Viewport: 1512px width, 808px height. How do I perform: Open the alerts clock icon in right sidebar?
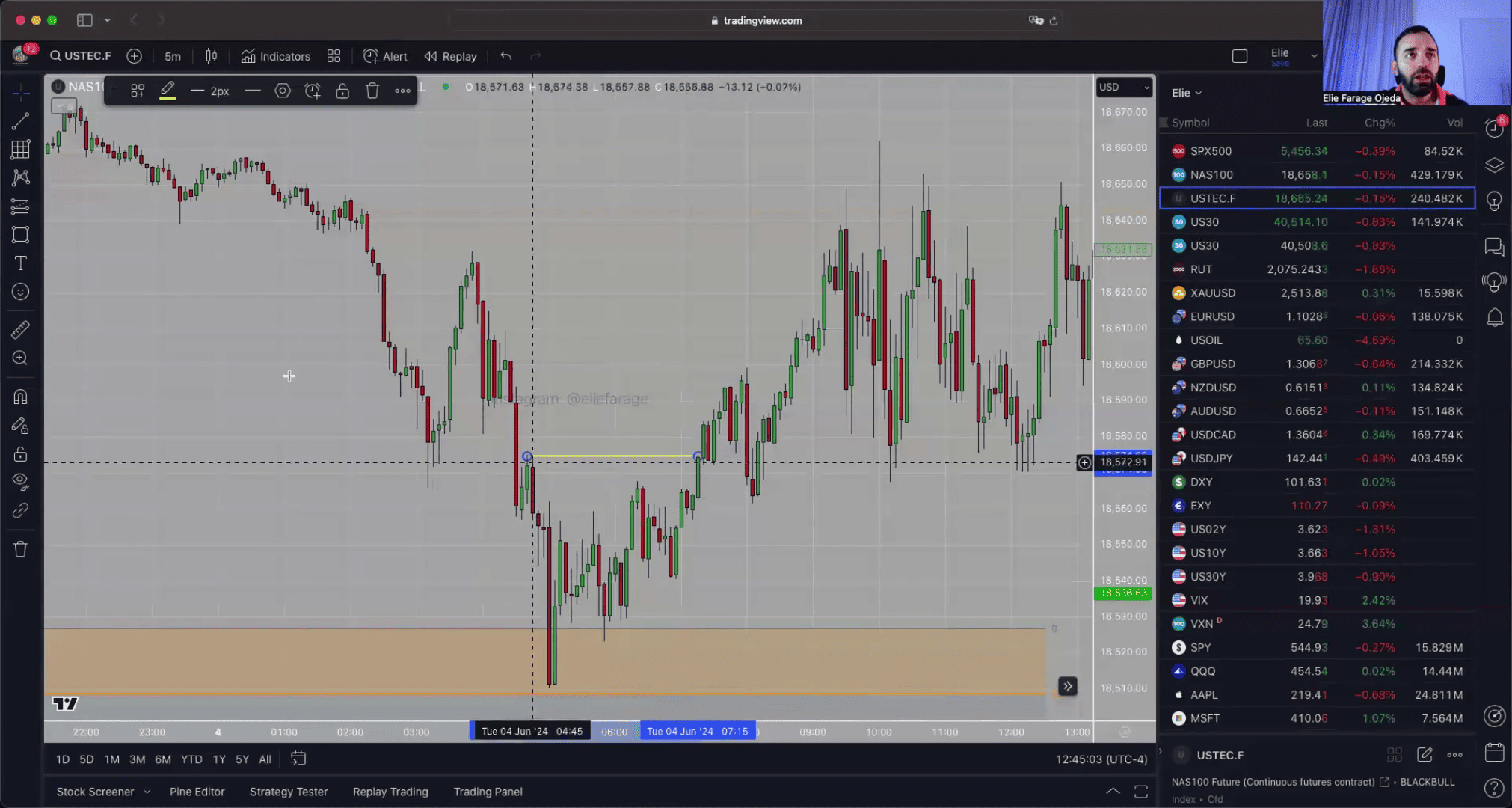click(1494, 128)
